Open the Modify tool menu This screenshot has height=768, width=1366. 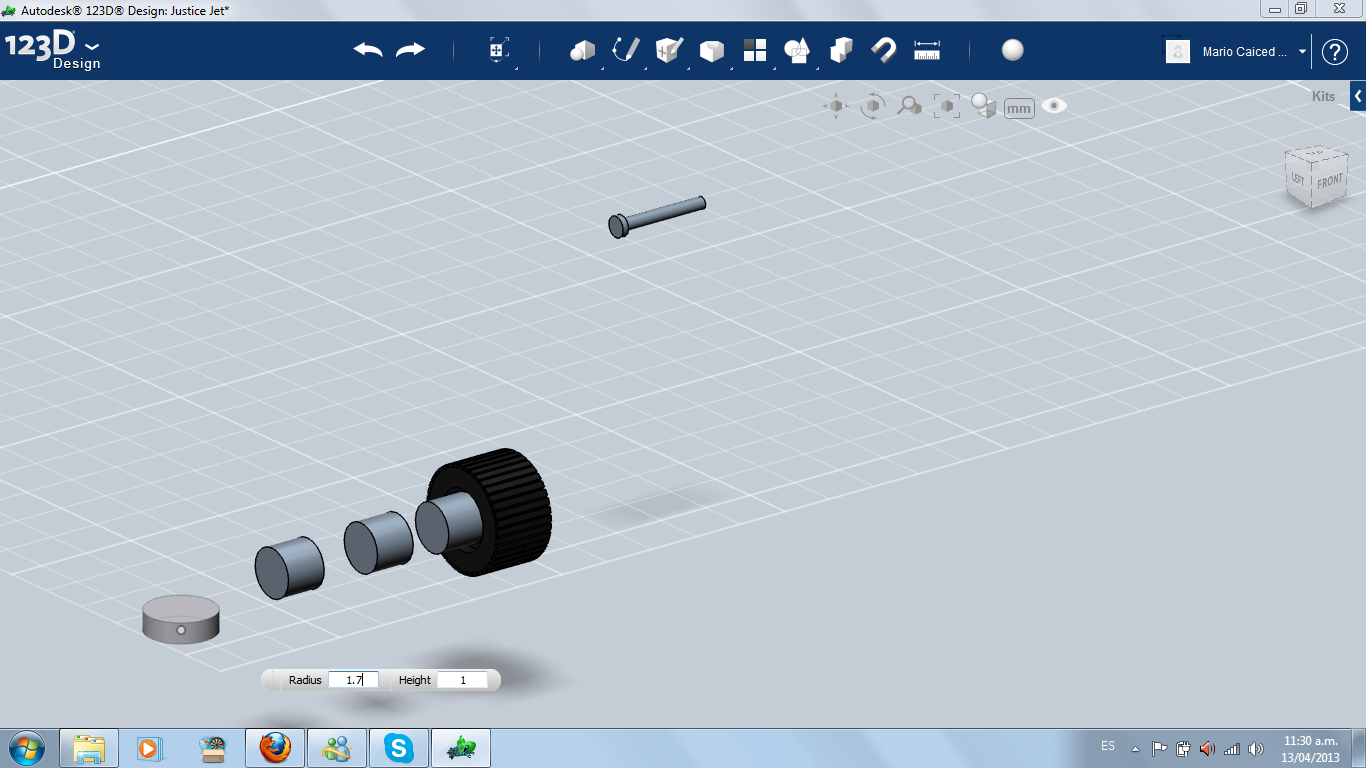(711, 50)
